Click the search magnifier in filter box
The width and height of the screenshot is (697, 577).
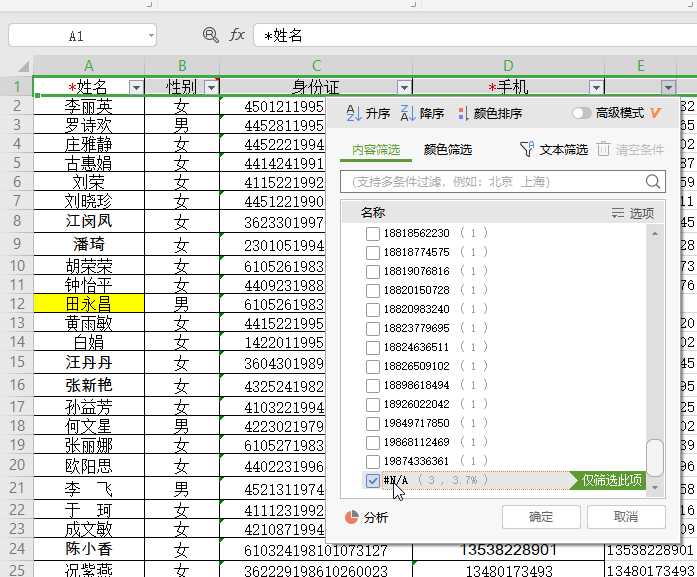(x=653, y=181)
